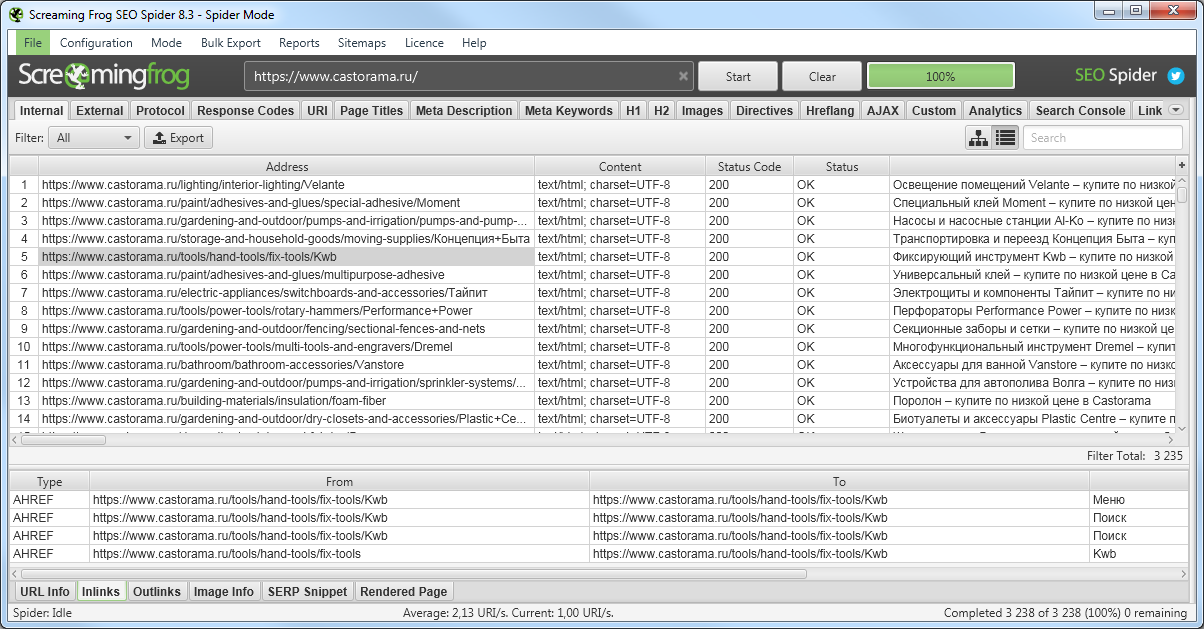Open the Help menu

pyautogui.click(x=474, y=43)
